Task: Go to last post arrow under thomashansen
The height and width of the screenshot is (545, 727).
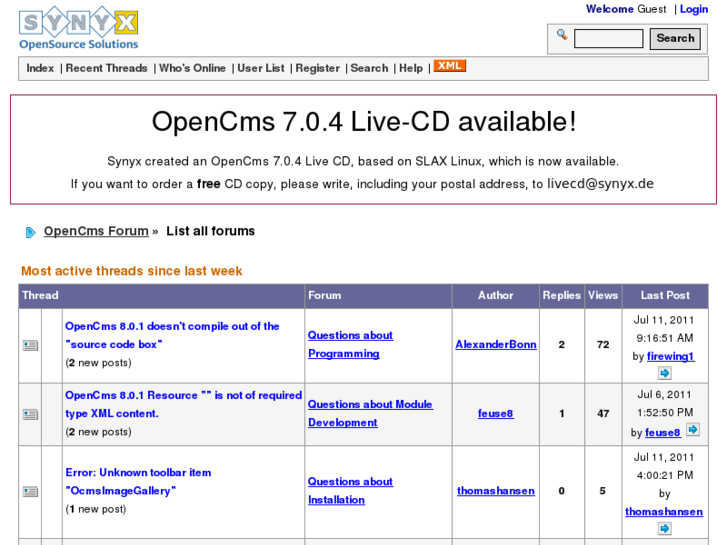Action: coord(664,528)
